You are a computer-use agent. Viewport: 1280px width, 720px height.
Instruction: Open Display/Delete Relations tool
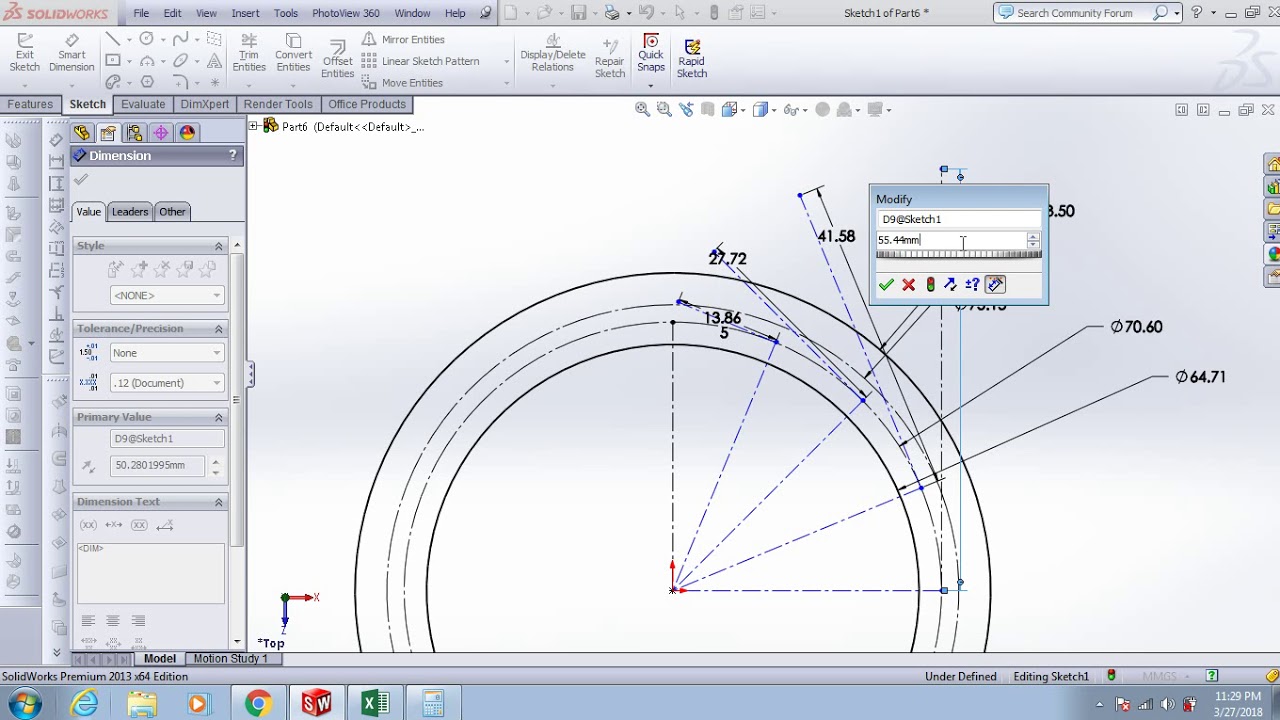pyautogui.click(x=552, y=53)
